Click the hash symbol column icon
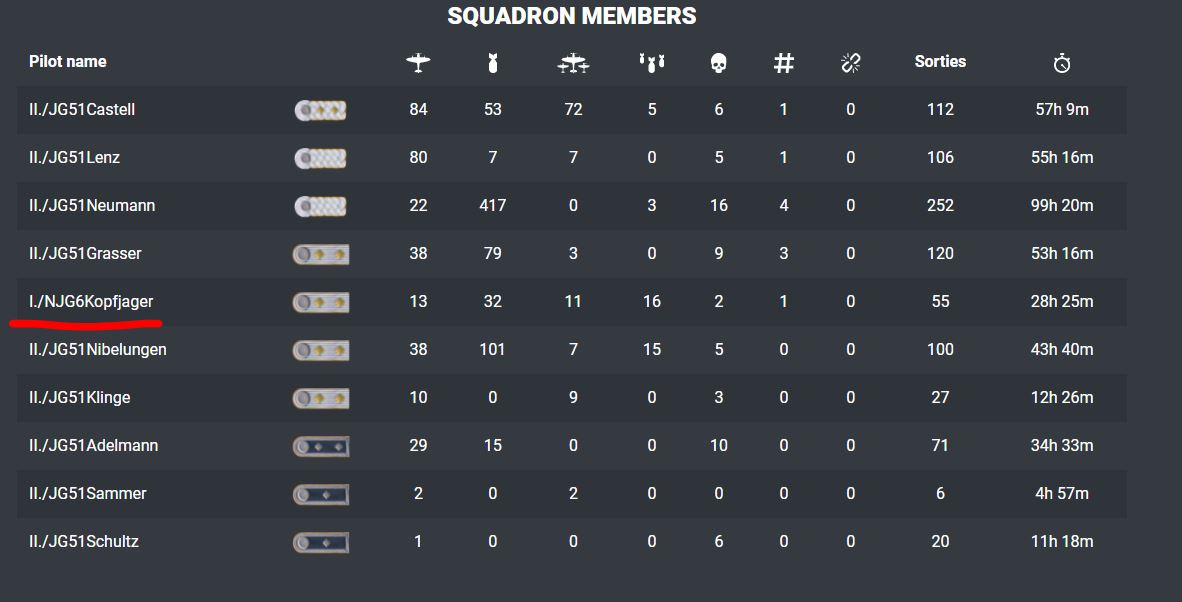 pyautogui.click(x=784, y=63)
